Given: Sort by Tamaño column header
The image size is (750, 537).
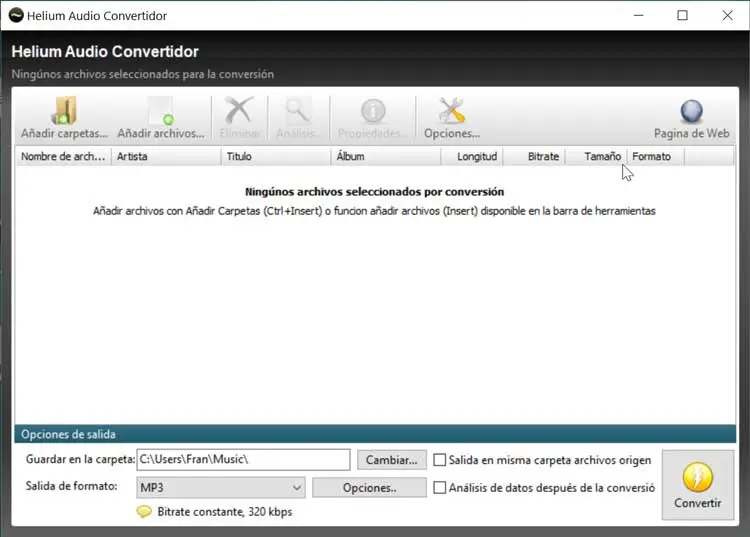Looking at the screenshot, I should pyautogui.click(x=596, y=156).
